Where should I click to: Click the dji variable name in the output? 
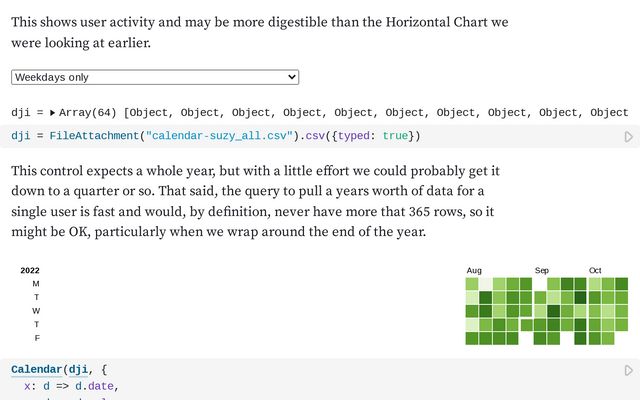[22, 113]
